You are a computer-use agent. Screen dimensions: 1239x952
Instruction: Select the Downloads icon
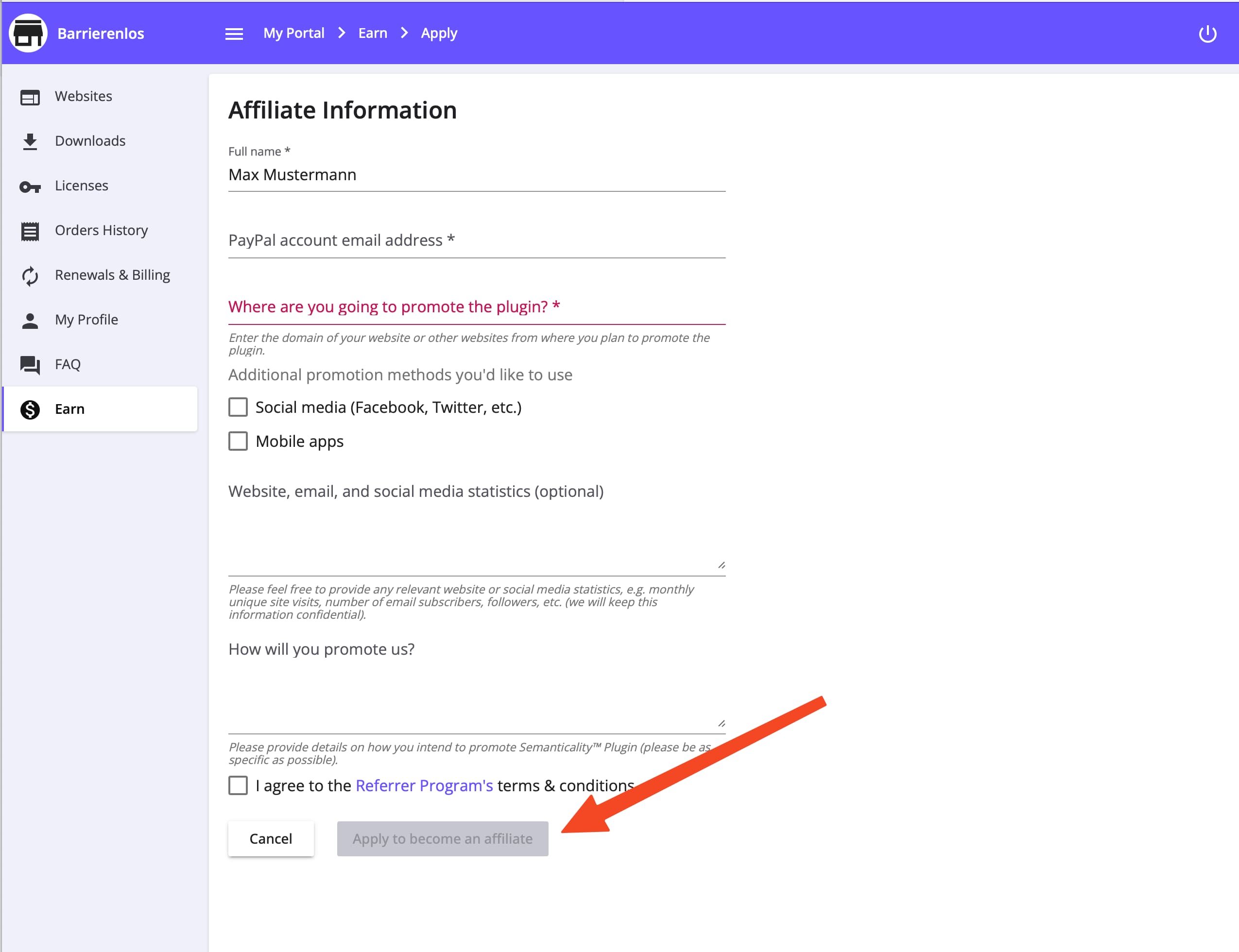coord(30,140)
